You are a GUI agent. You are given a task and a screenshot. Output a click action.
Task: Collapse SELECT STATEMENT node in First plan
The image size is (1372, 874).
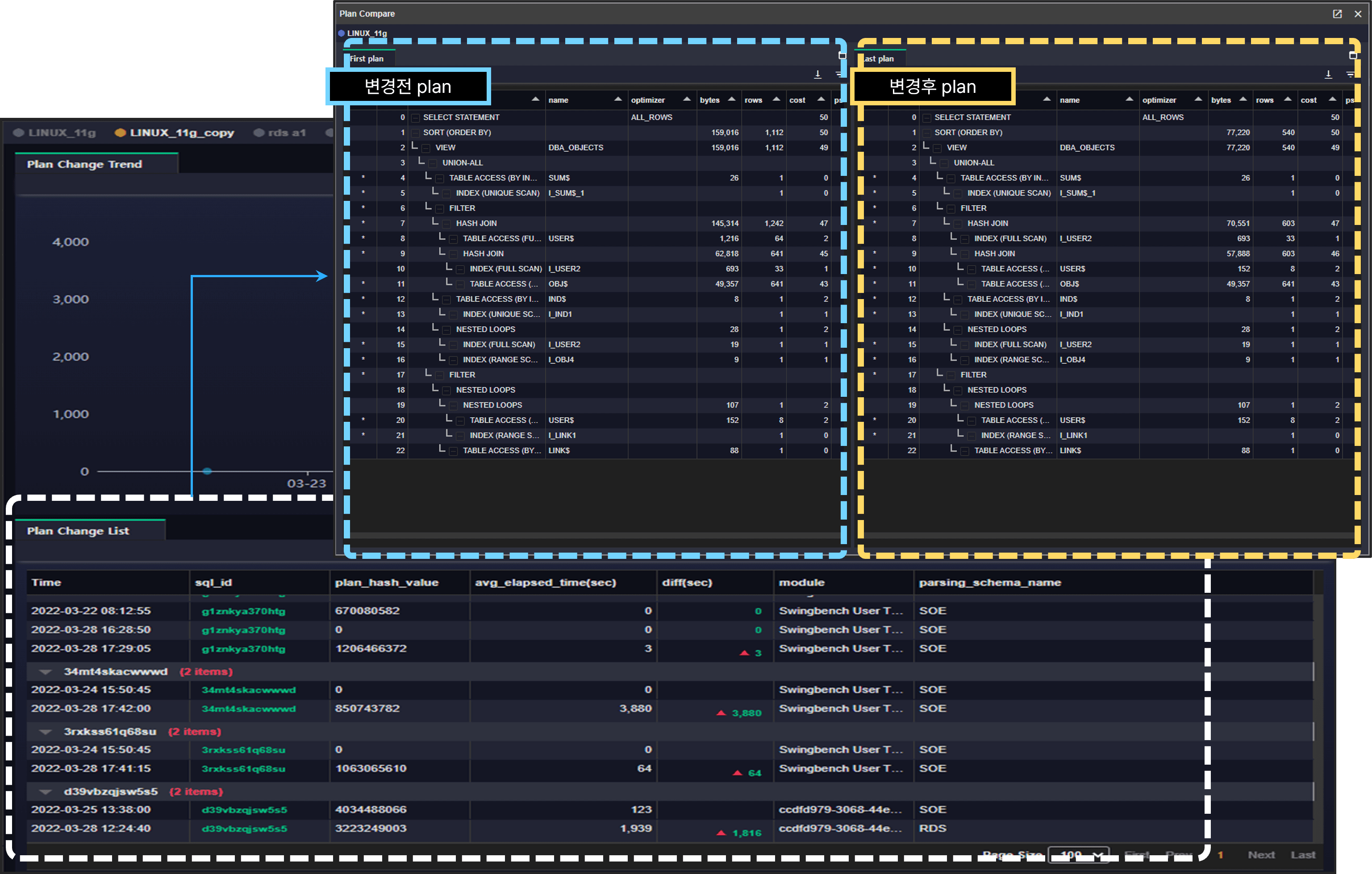[x=415, y=117]
